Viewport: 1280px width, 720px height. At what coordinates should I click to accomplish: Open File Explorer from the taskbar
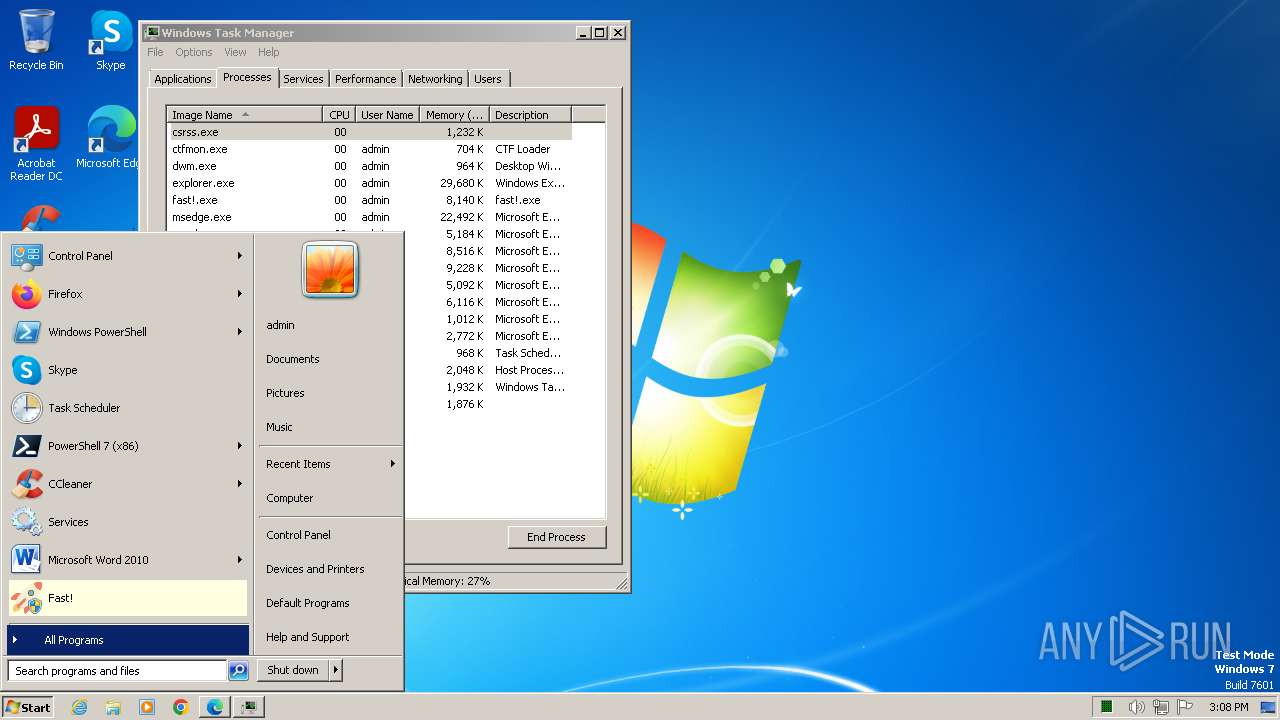click(113, 707)
